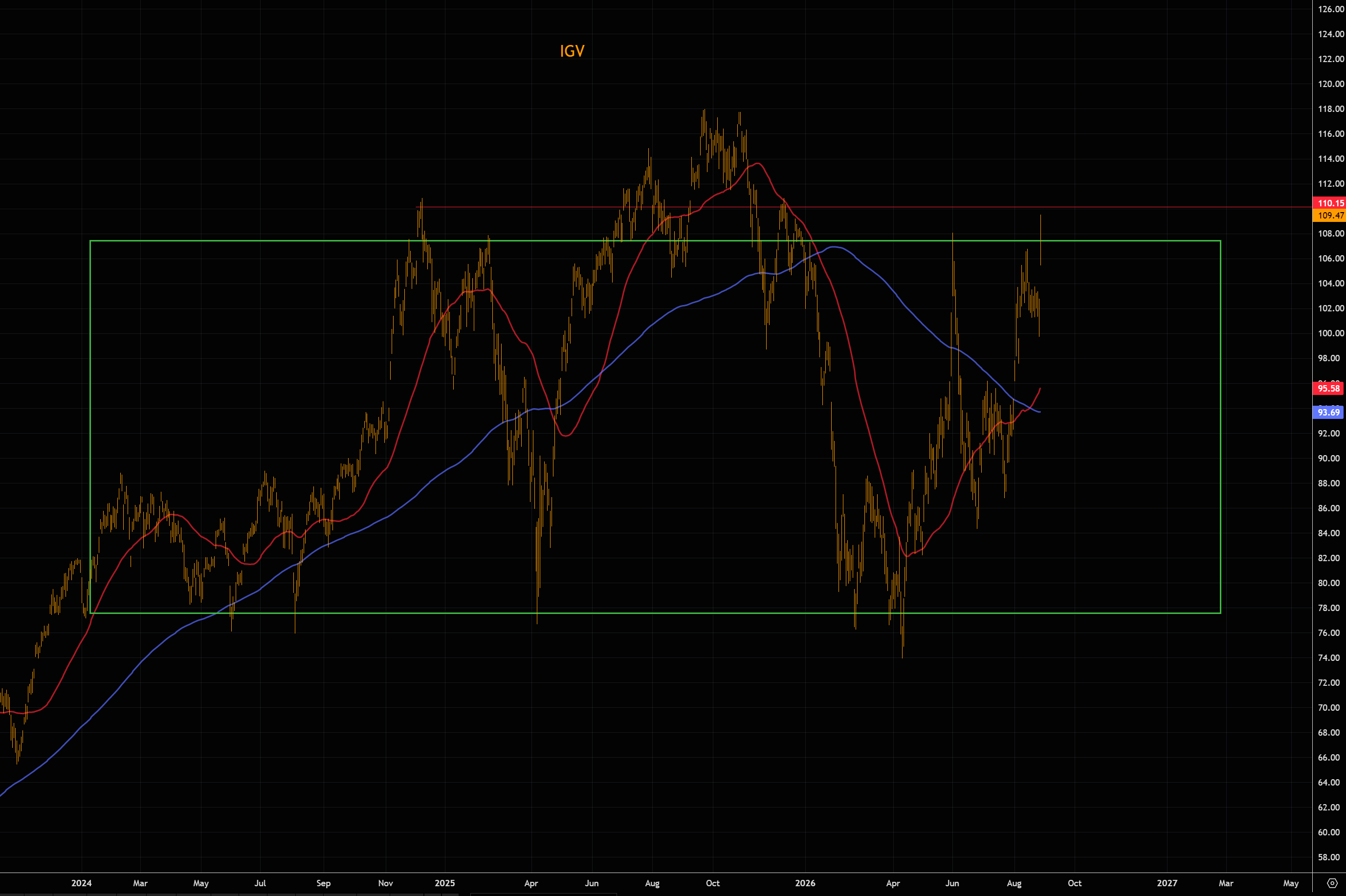
Task: Click the 74.00 price scale label
Action: click(x=1329, y=658)
